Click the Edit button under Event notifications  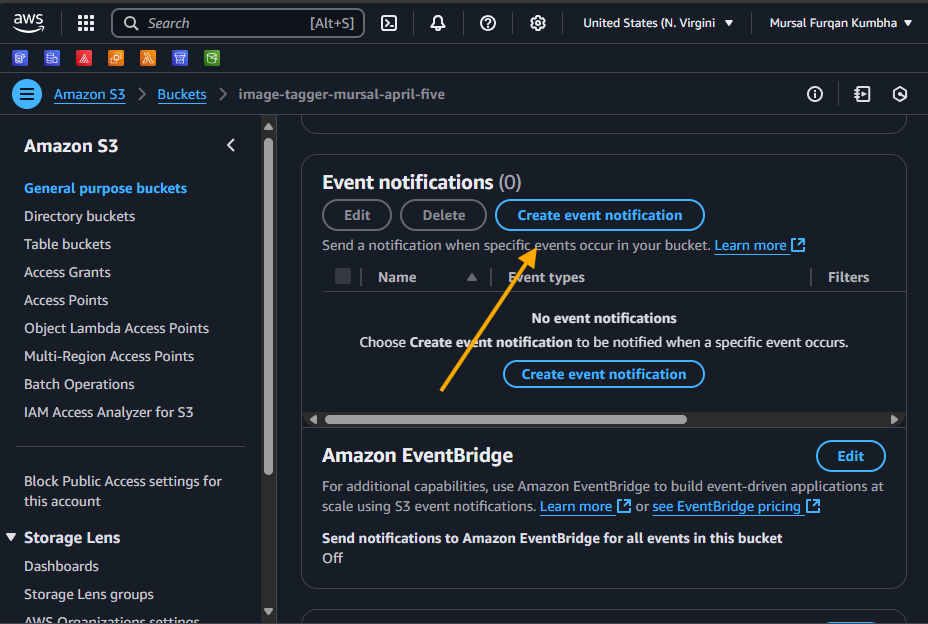click(357, 215)
